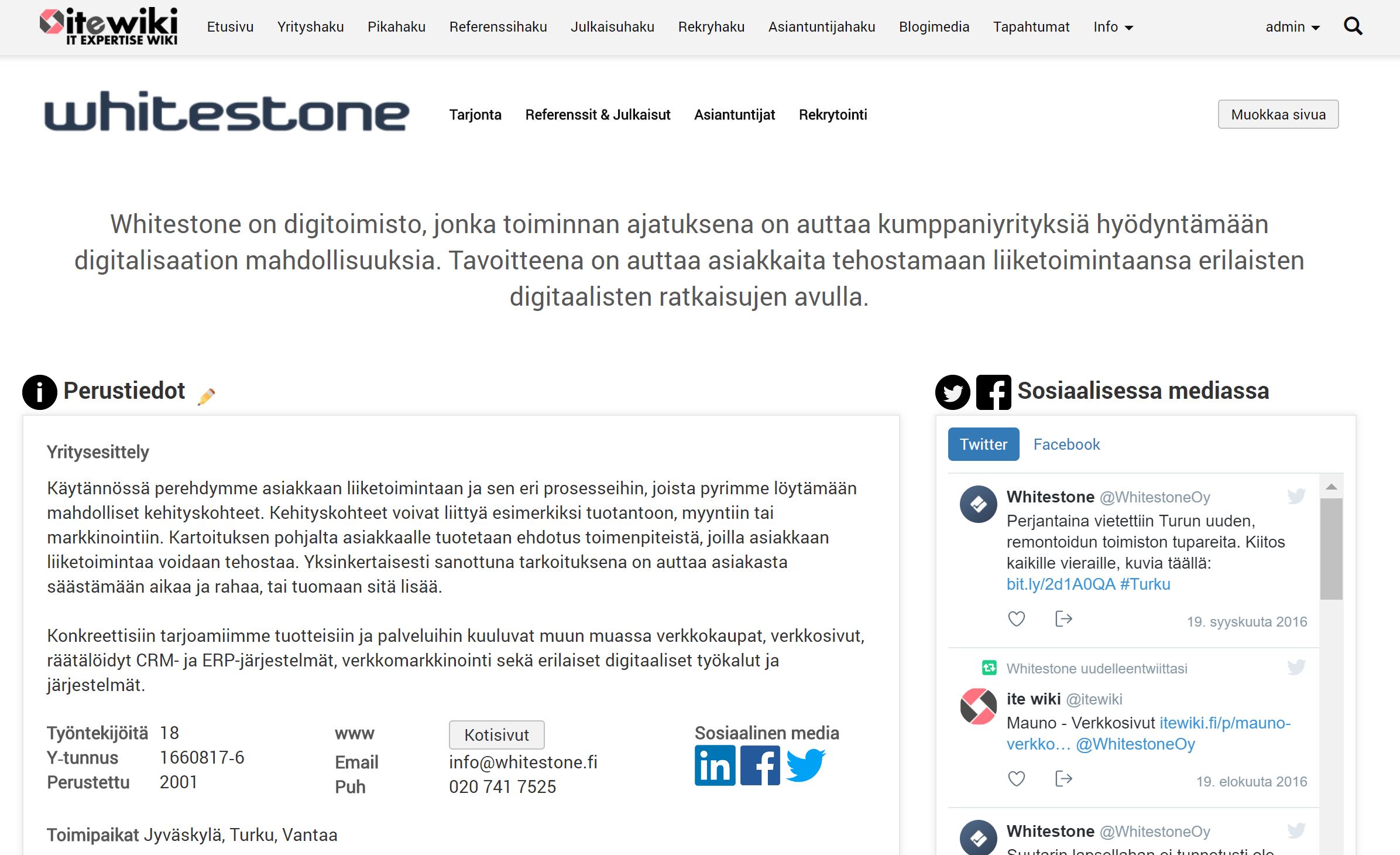Open the LinkedIn icon under Sosiaalinen media

click(x=715, y=765)
